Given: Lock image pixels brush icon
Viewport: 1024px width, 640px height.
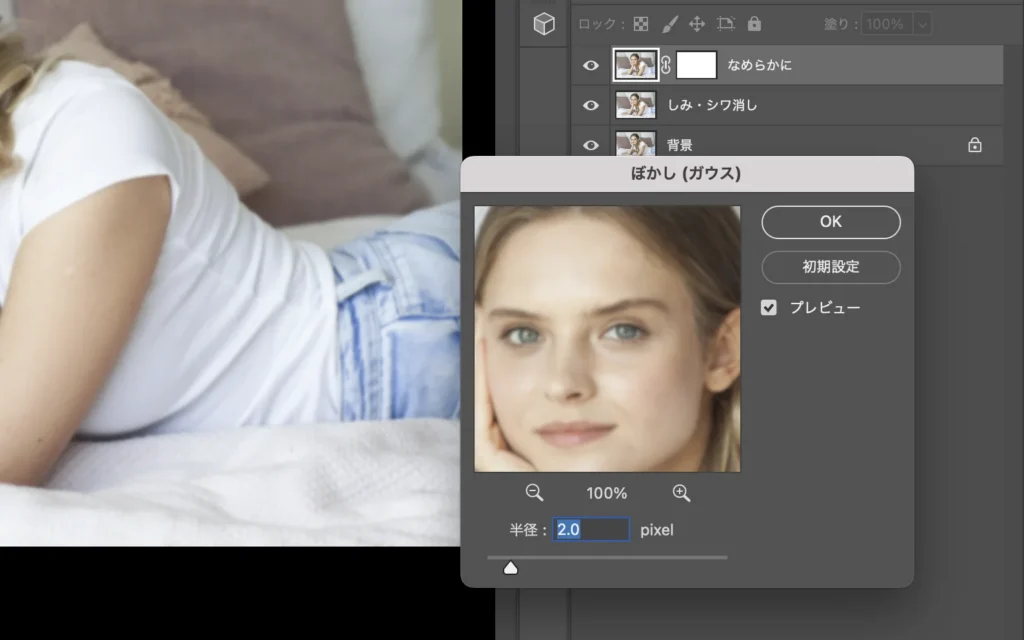Looking at the screenshot, I should 670,23.
